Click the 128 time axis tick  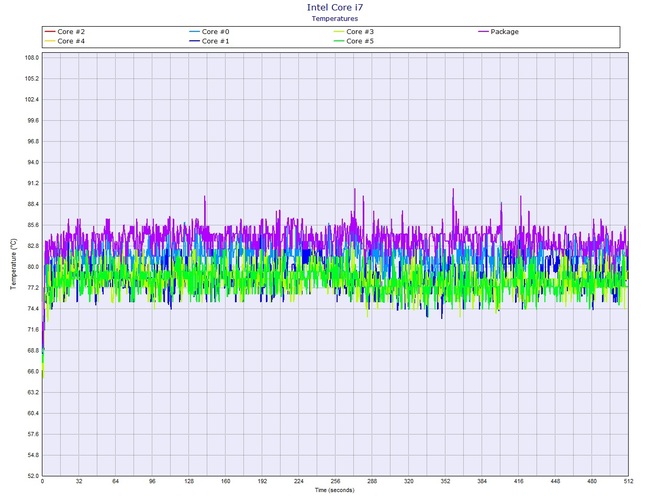click(189, 481)
